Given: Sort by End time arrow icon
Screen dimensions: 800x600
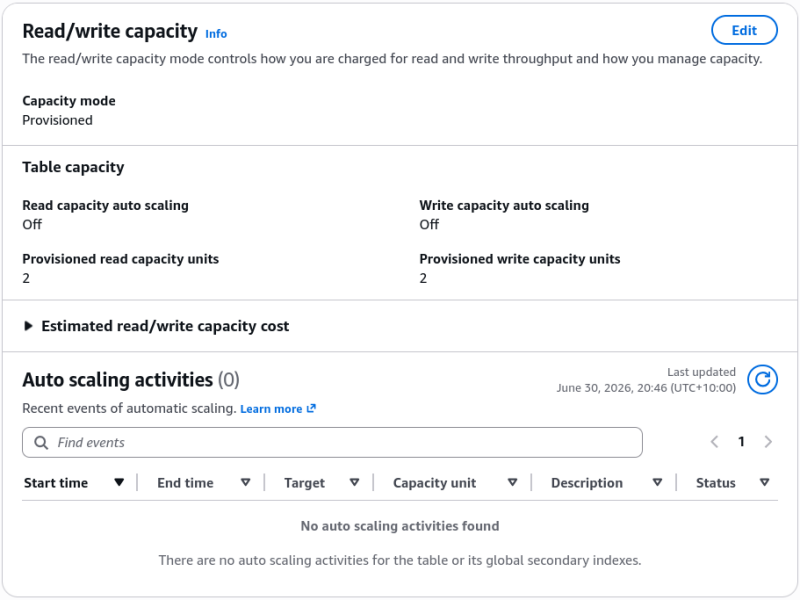Looking at the screenshot, I should 245,482.
